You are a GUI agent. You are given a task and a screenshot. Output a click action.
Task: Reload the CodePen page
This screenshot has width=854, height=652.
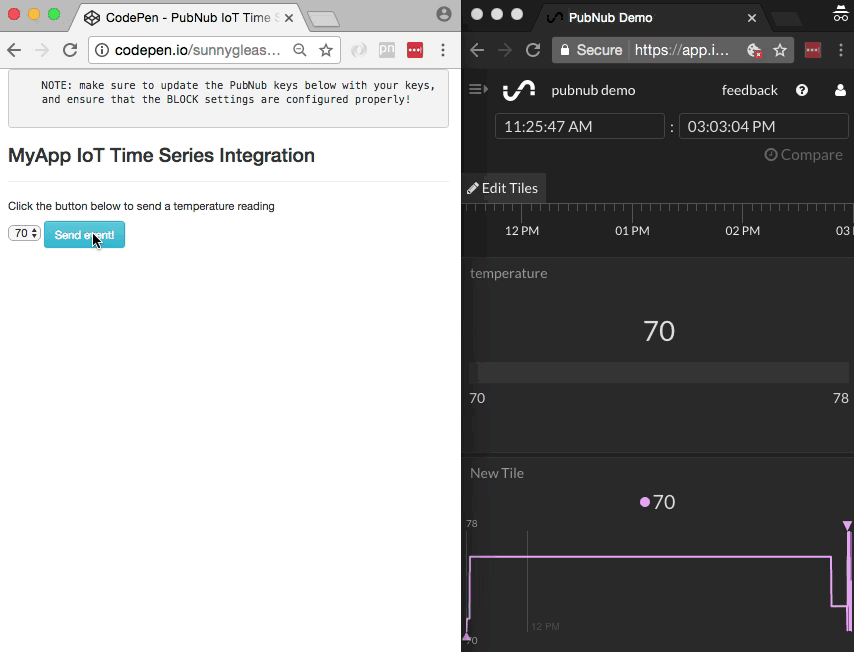point(70,50)
